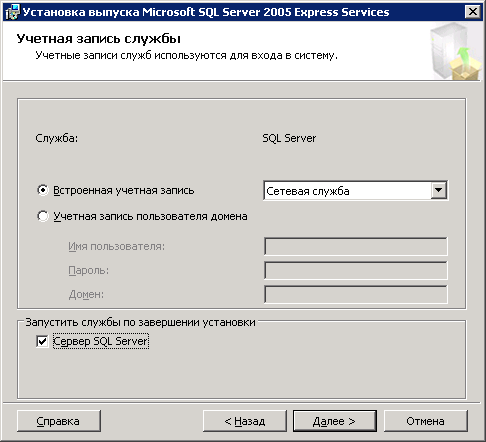Toggle the Сервер SQL Server checkbox
The width and height of the screenshot is (486, 442).
pos(42,341)
